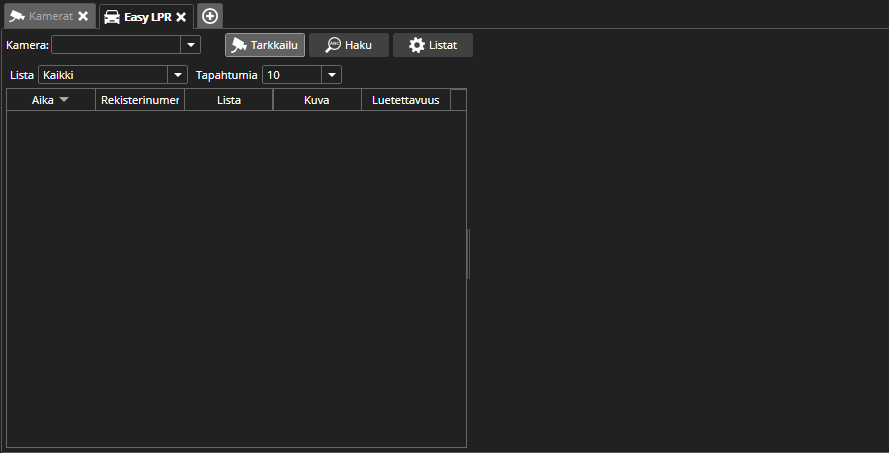
Task: Toggle sort arrow in Aika column
Action: click(64, 100)
